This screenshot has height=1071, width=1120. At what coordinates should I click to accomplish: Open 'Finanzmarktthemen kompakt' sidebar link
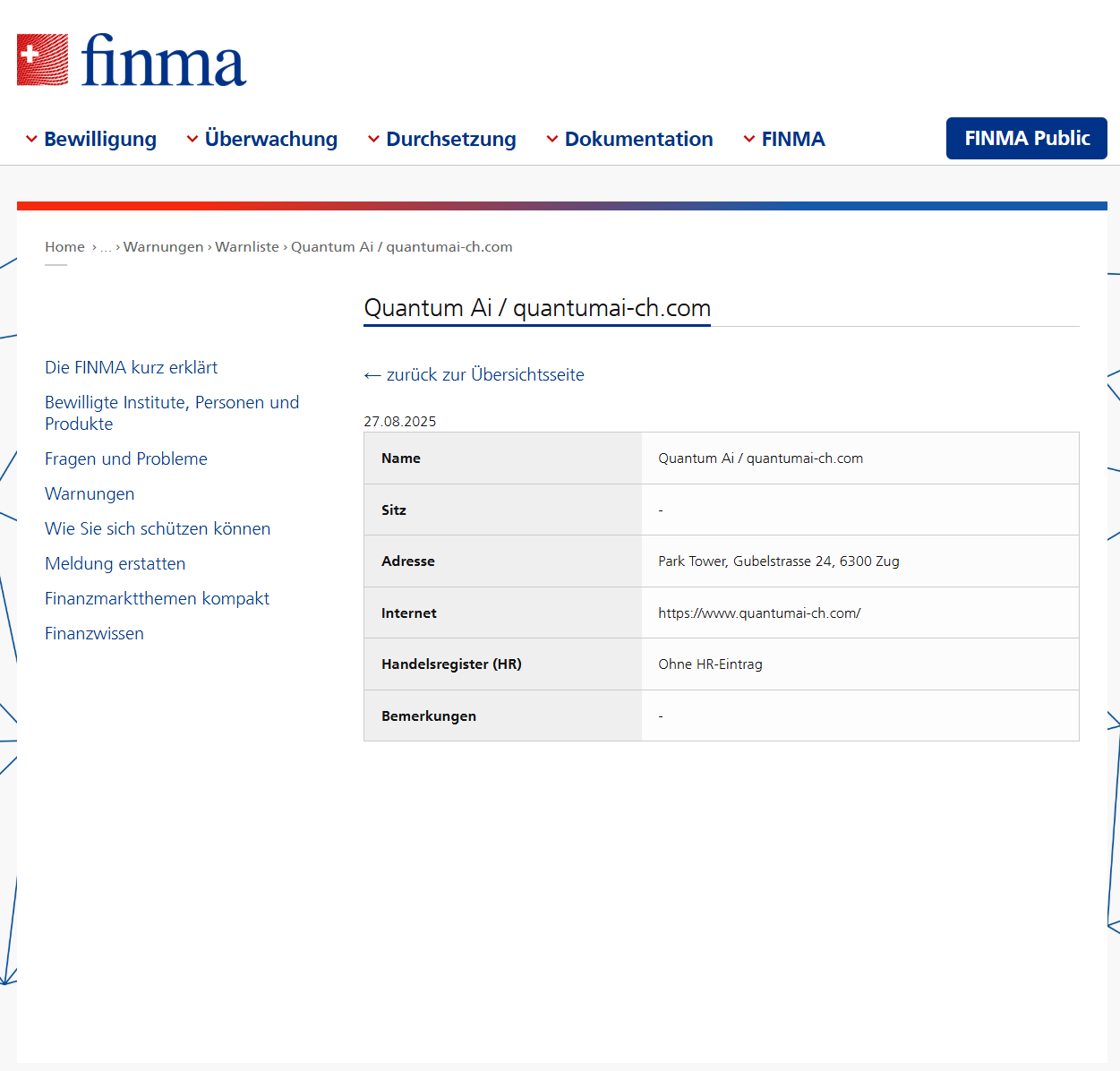[x=157, y=598]
